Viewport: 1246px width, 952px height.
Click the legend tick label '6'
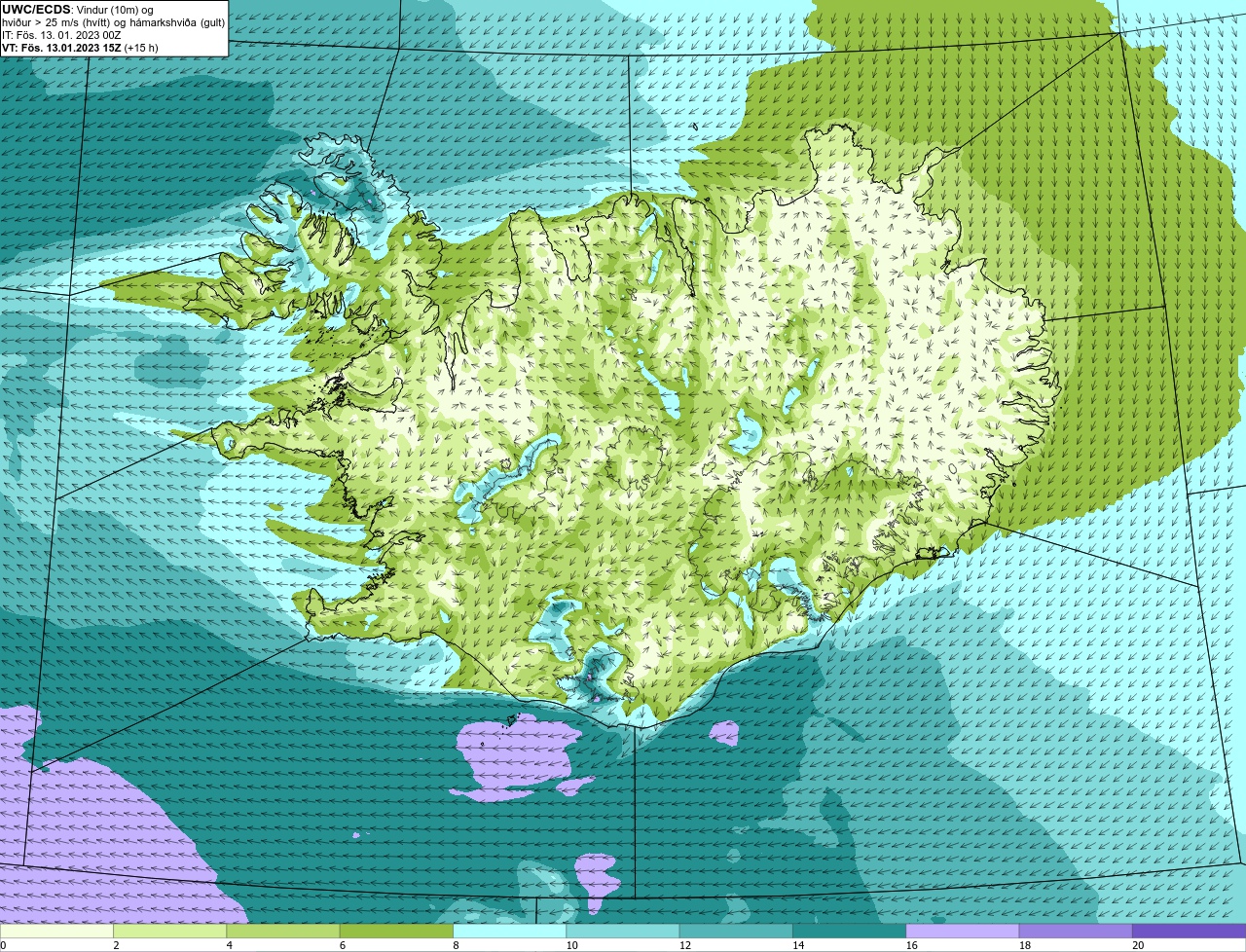pos(342,945)
